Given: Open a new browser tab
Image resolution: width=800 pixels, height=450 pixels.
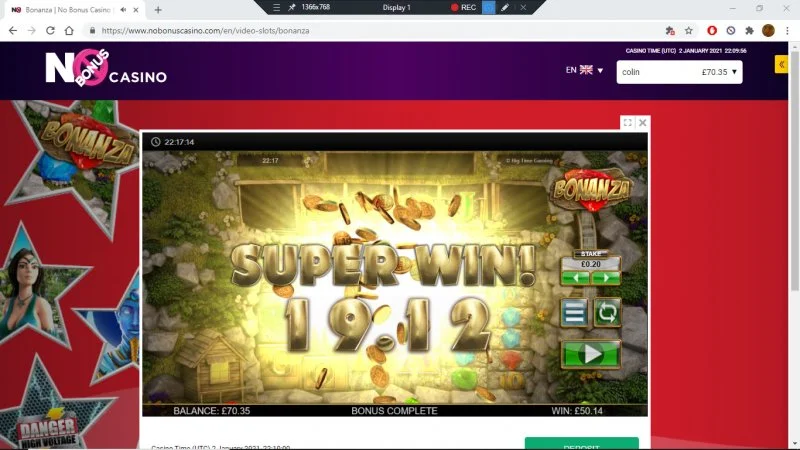Looking at the screenshot, I should point(158,10).
